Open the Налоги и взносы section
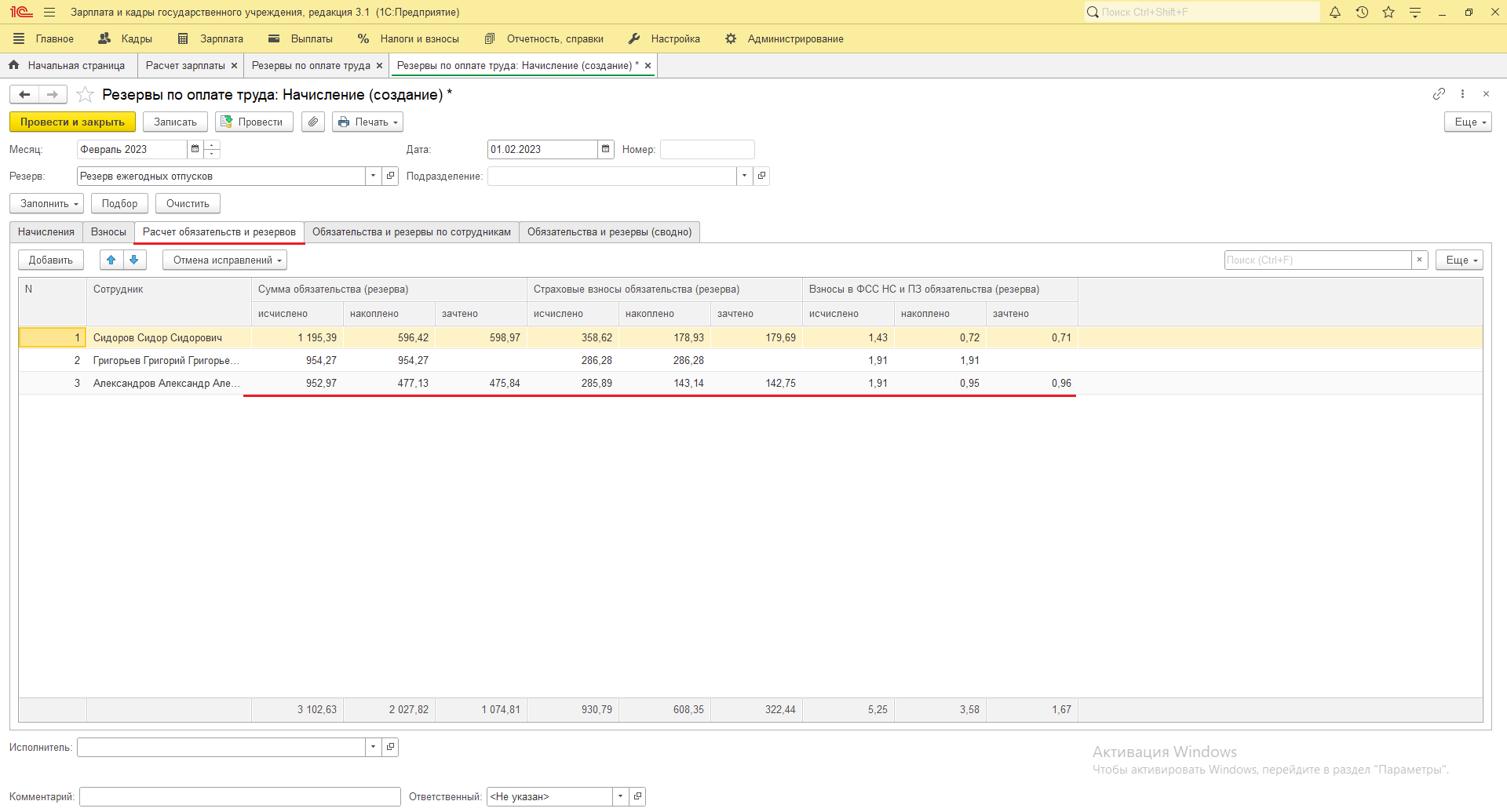Viewport: 1507px width, 812px height. point(408,38)
